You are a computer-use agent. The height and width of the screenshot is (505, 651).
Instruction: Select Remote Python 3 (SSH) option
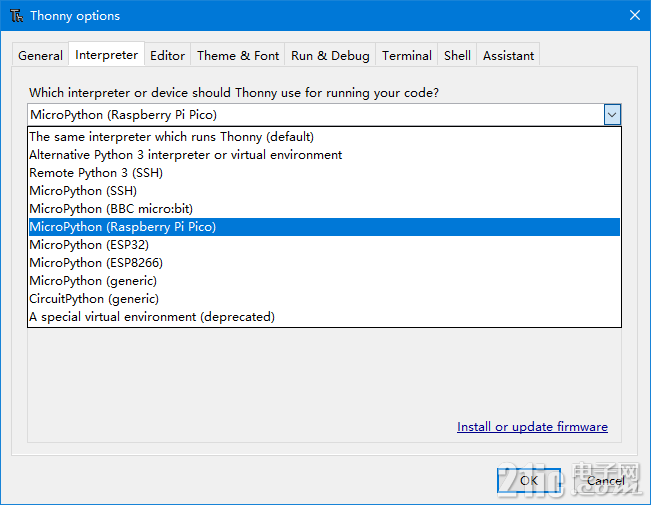(x=324, y=173)
